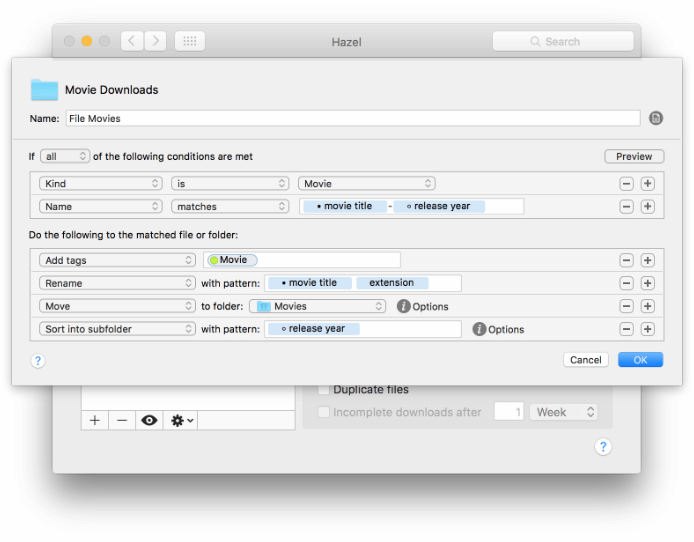694x542 pixels.
Task: Open the Movie kind value dropdown
Action: (366, 184)
